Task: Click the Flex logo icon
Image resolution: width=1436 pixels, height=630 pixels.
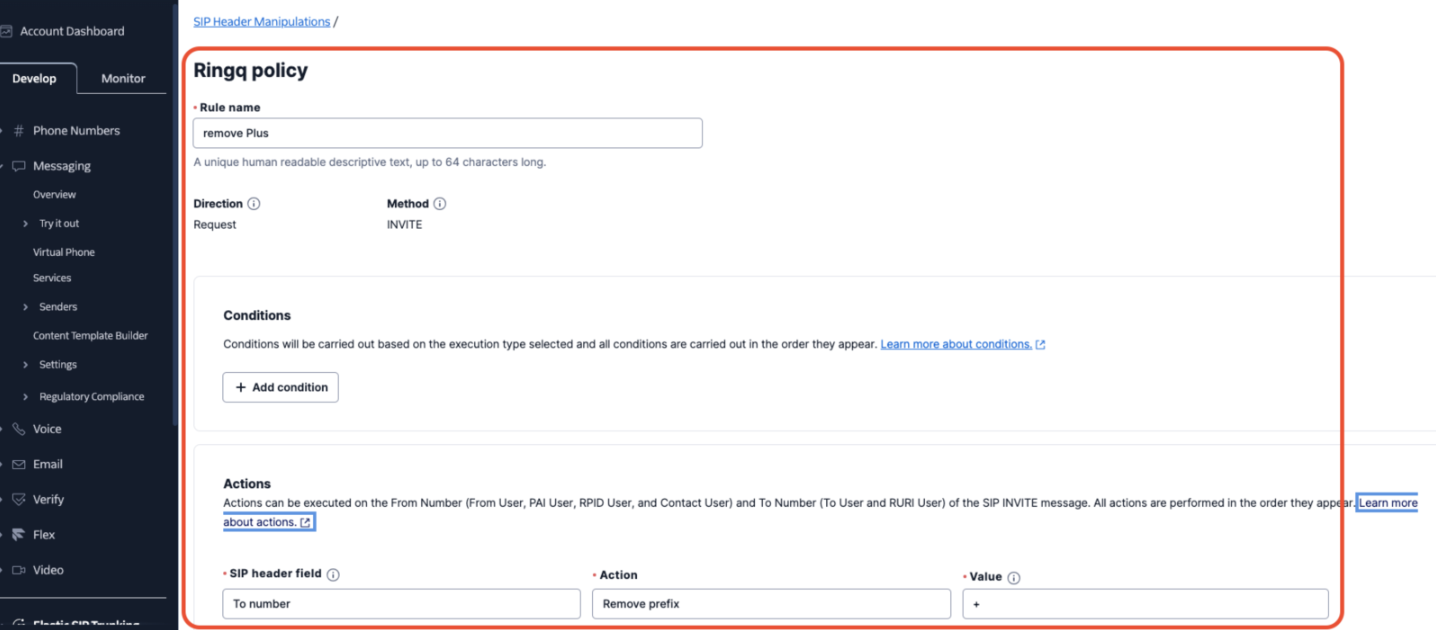Action: coord(18,535)
